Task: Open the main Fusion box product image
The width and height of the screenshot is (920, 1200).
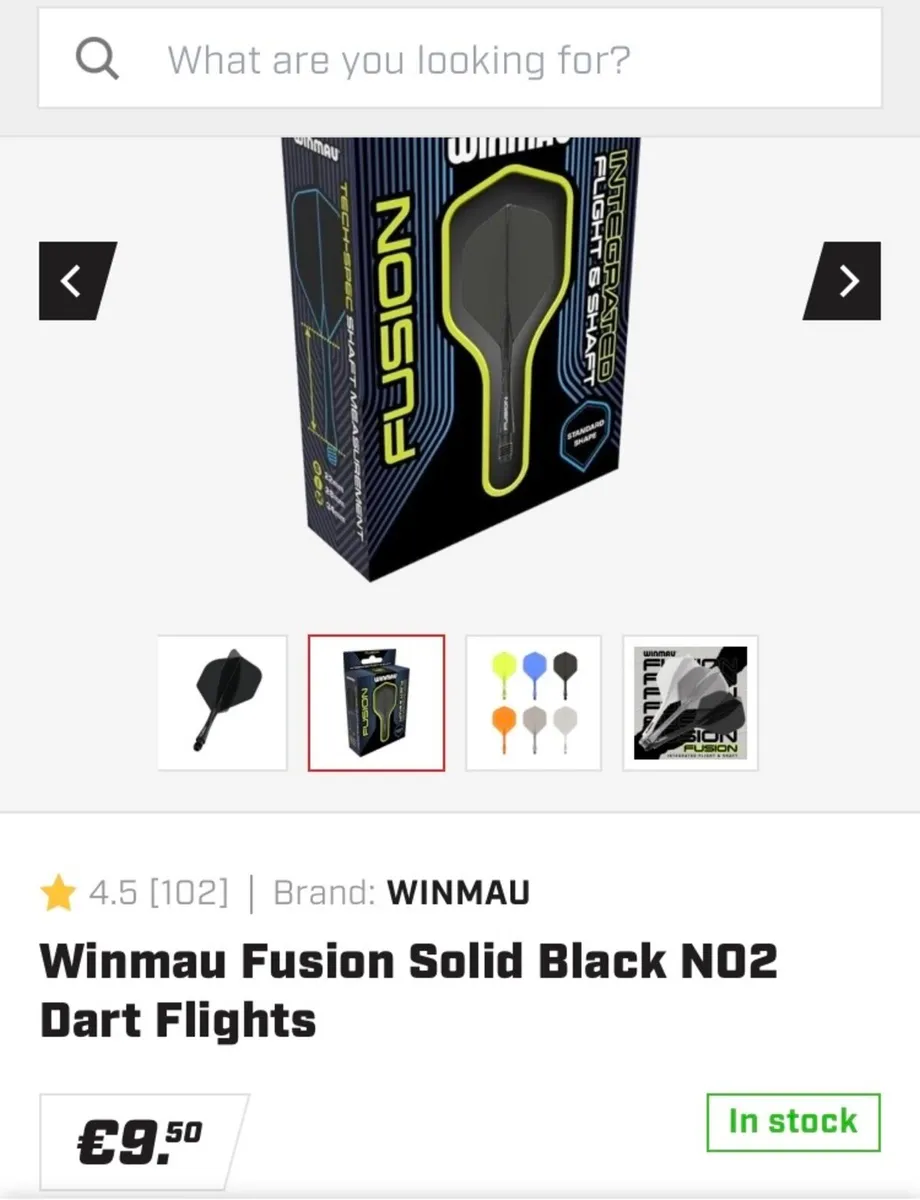Action: [460, 360]
